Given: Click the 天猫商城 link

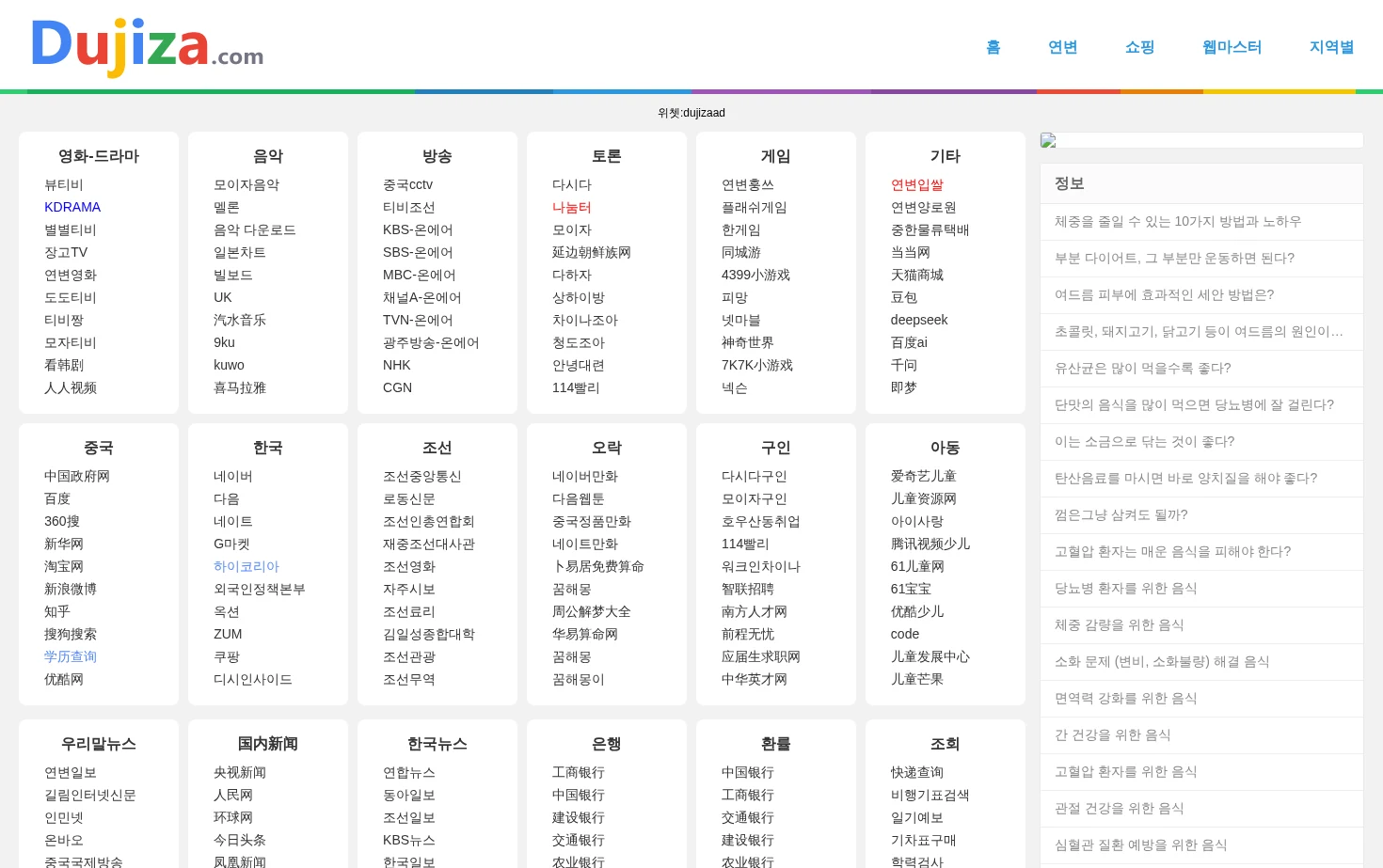Looking at the screenshot, I should (x=917, y=275).
